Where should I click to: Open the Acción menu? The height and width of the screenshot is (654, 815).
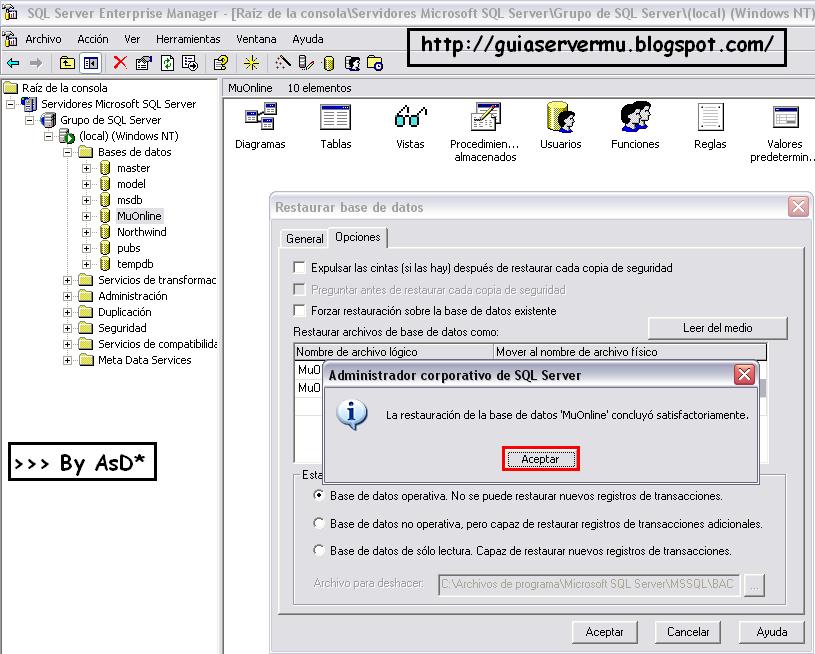click(x=93, y=39)
